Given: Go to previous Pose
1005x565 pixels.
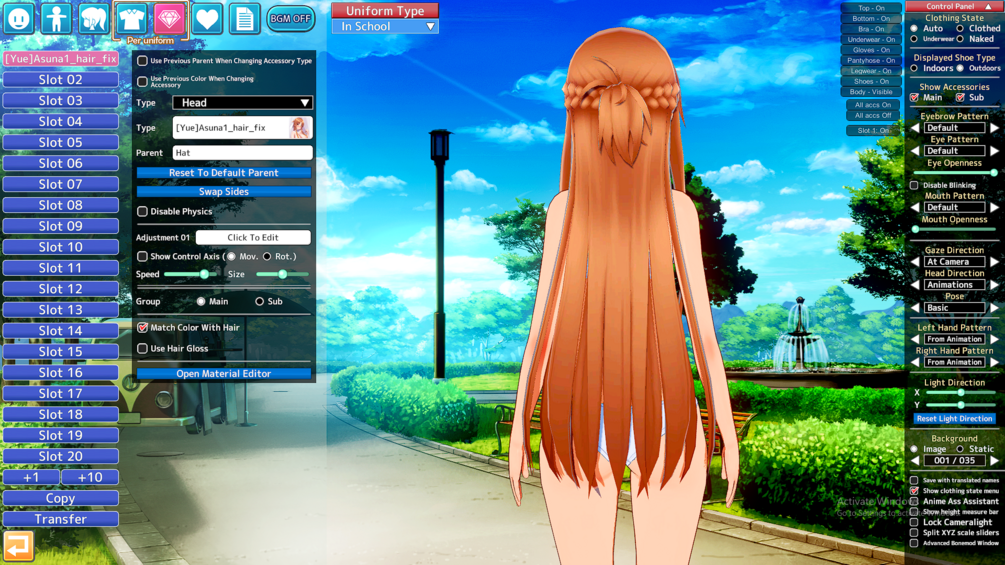Looking at the screenshot, I should 915,308.
